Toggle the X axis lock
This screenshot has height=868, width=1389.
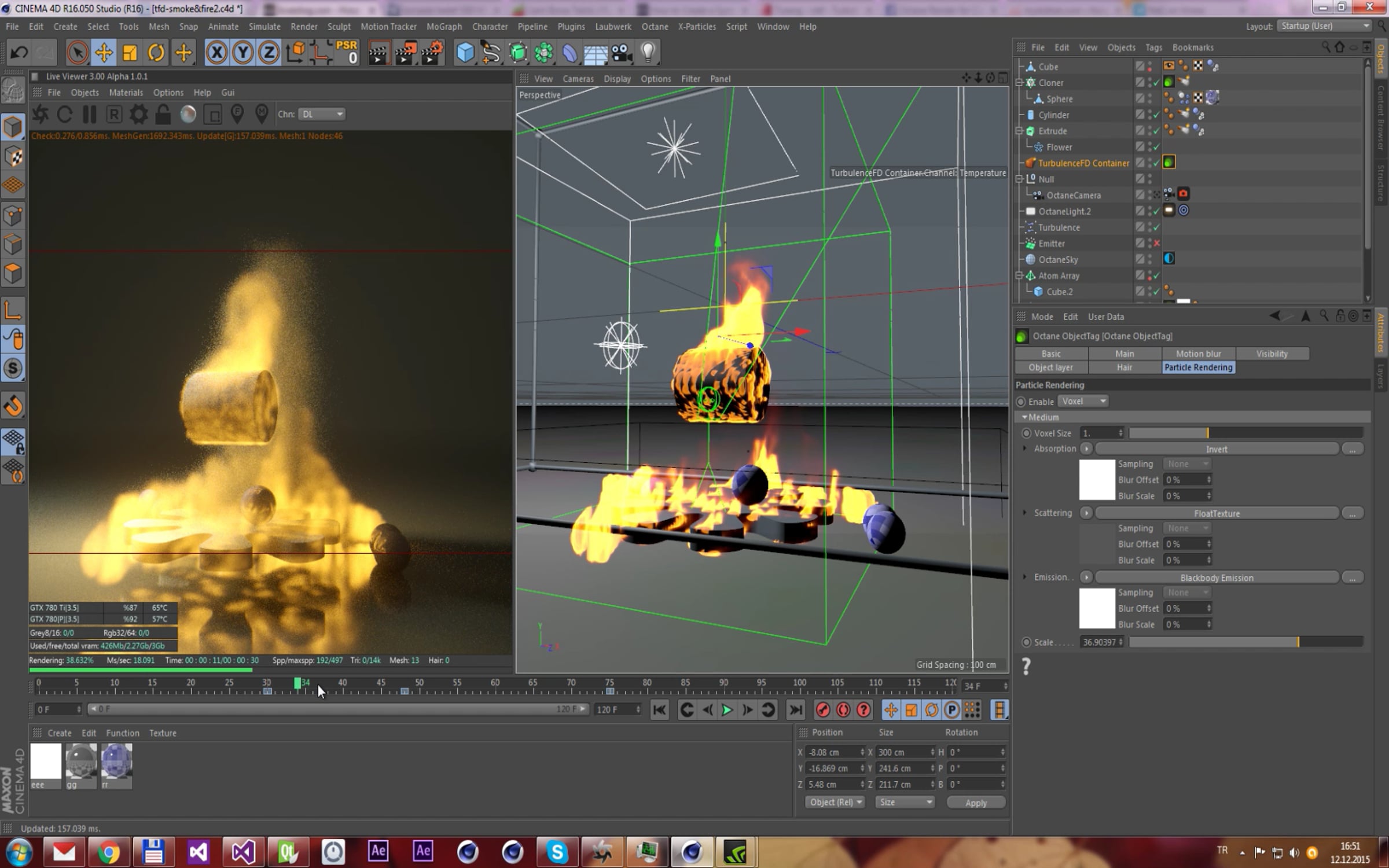click(x=216, y=53)
